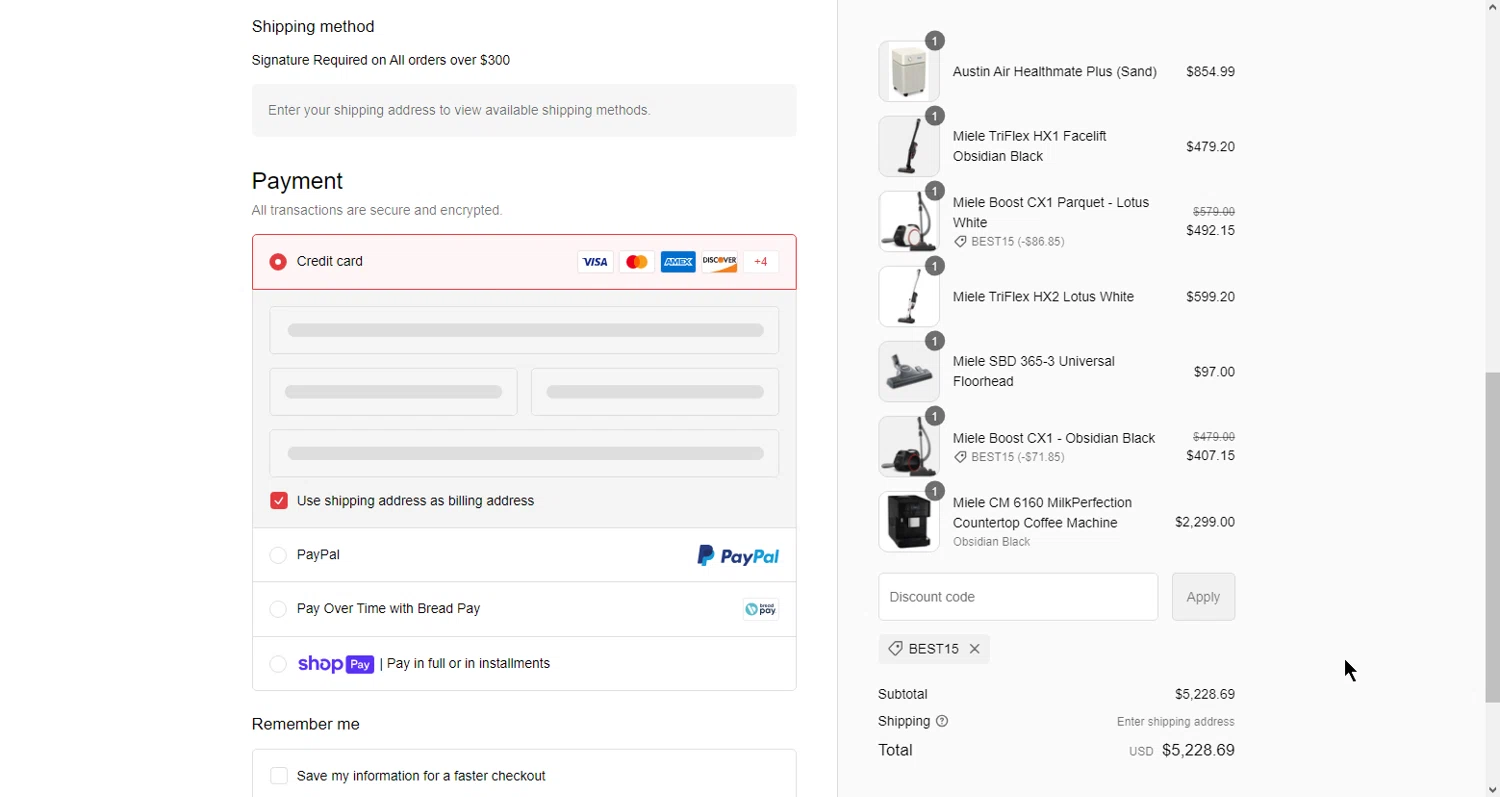This screenshot has width=1500, height=797.
Task: Click the PayPal logo
Action: point(738,556)
